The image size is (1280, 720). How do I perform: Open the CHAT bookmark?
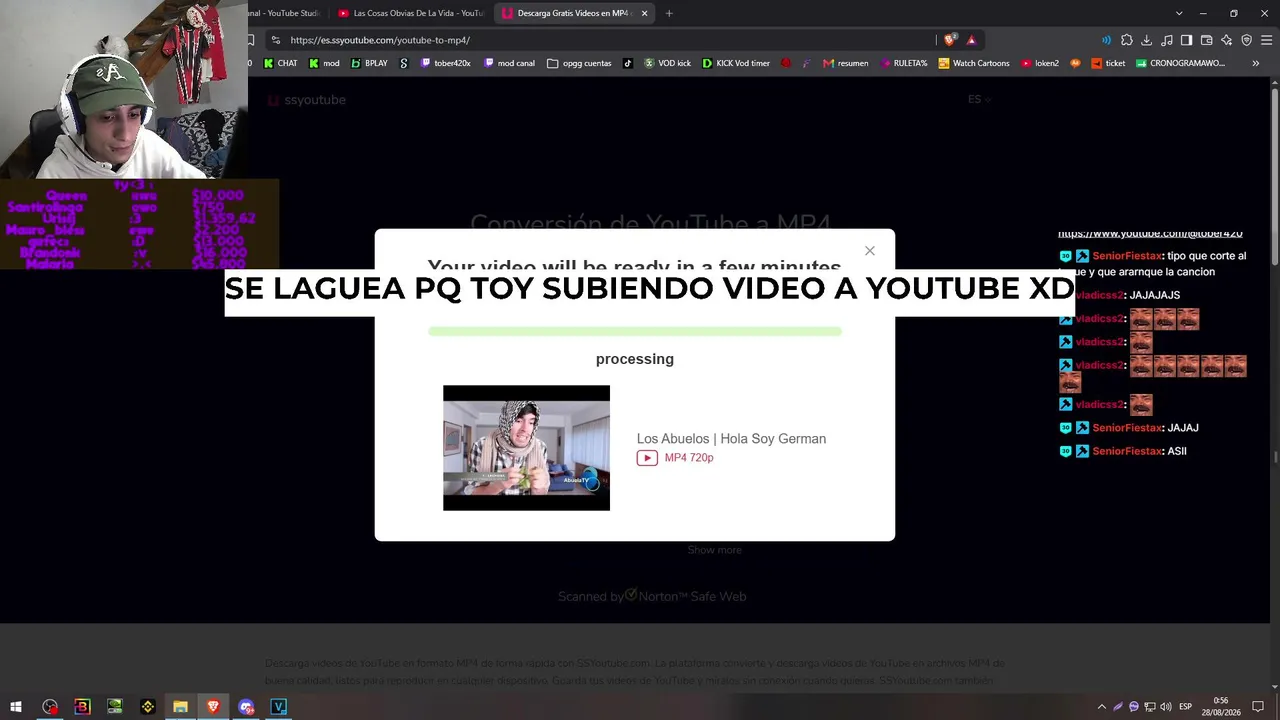point(280,63)
